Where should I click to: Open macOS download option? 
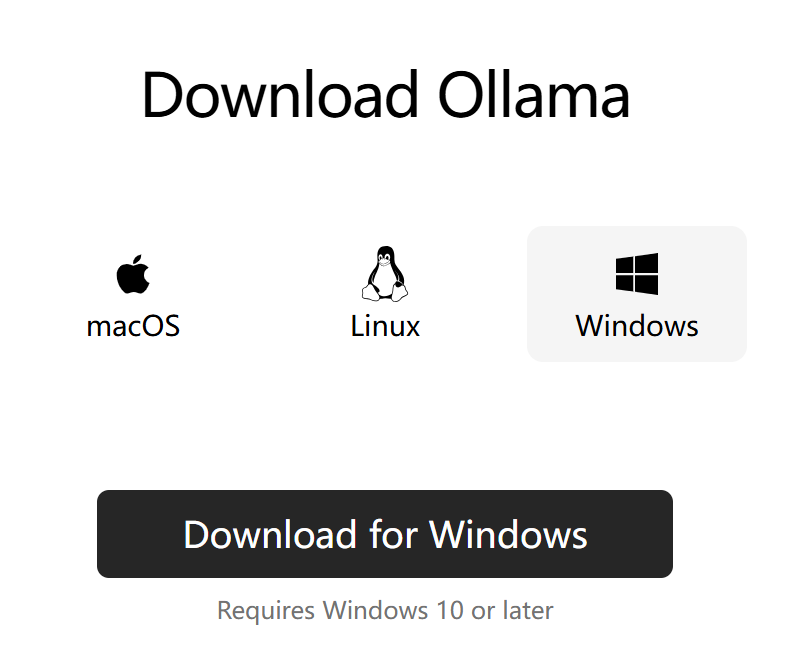[133, 294]
